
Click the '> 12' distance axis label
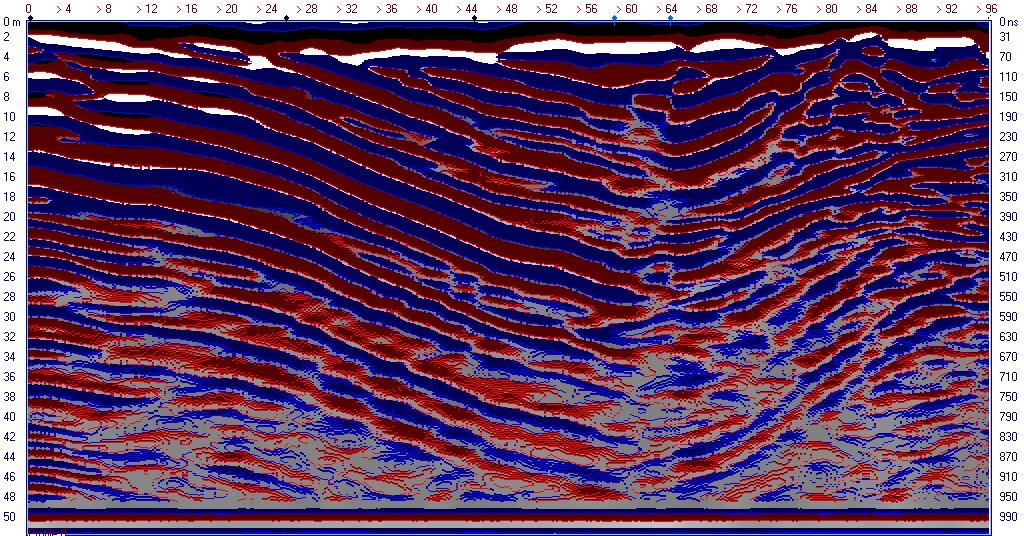click(x=146, y=8)
